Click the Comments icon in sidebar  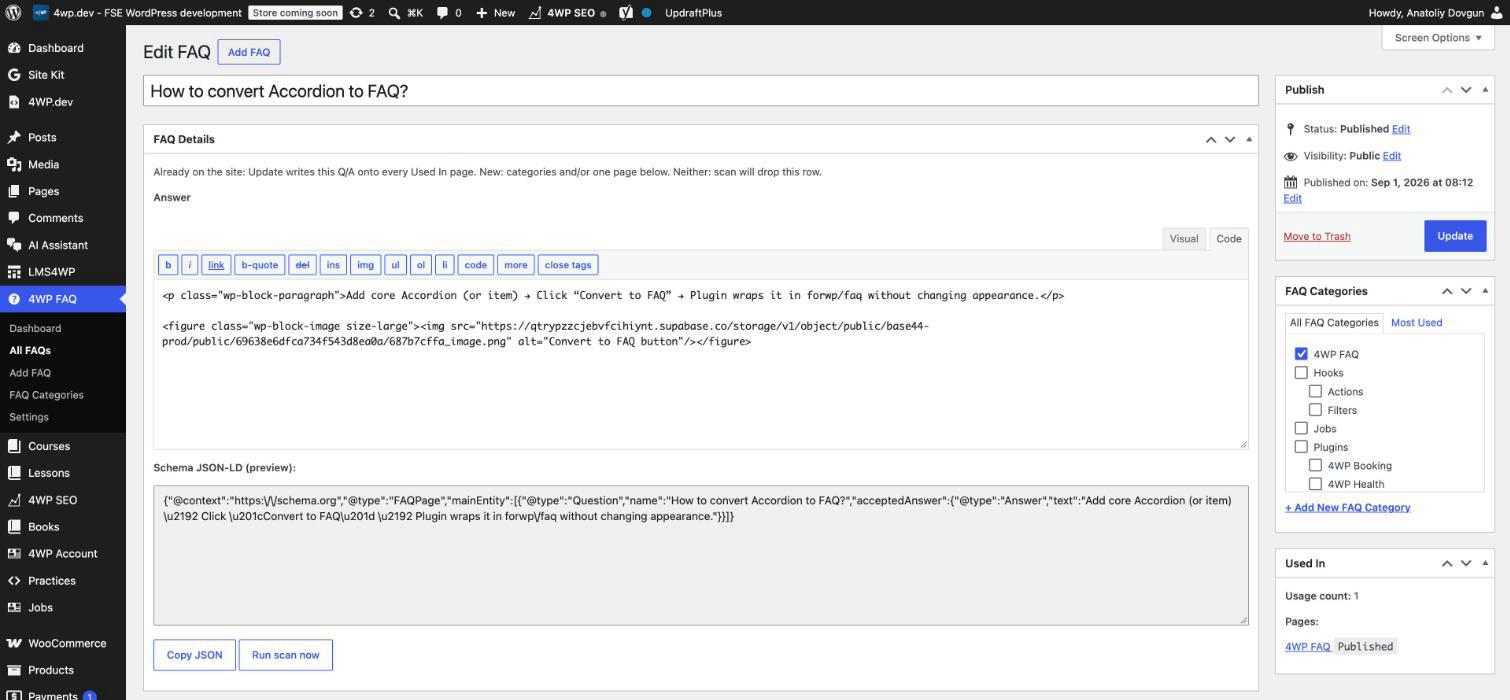14,218
